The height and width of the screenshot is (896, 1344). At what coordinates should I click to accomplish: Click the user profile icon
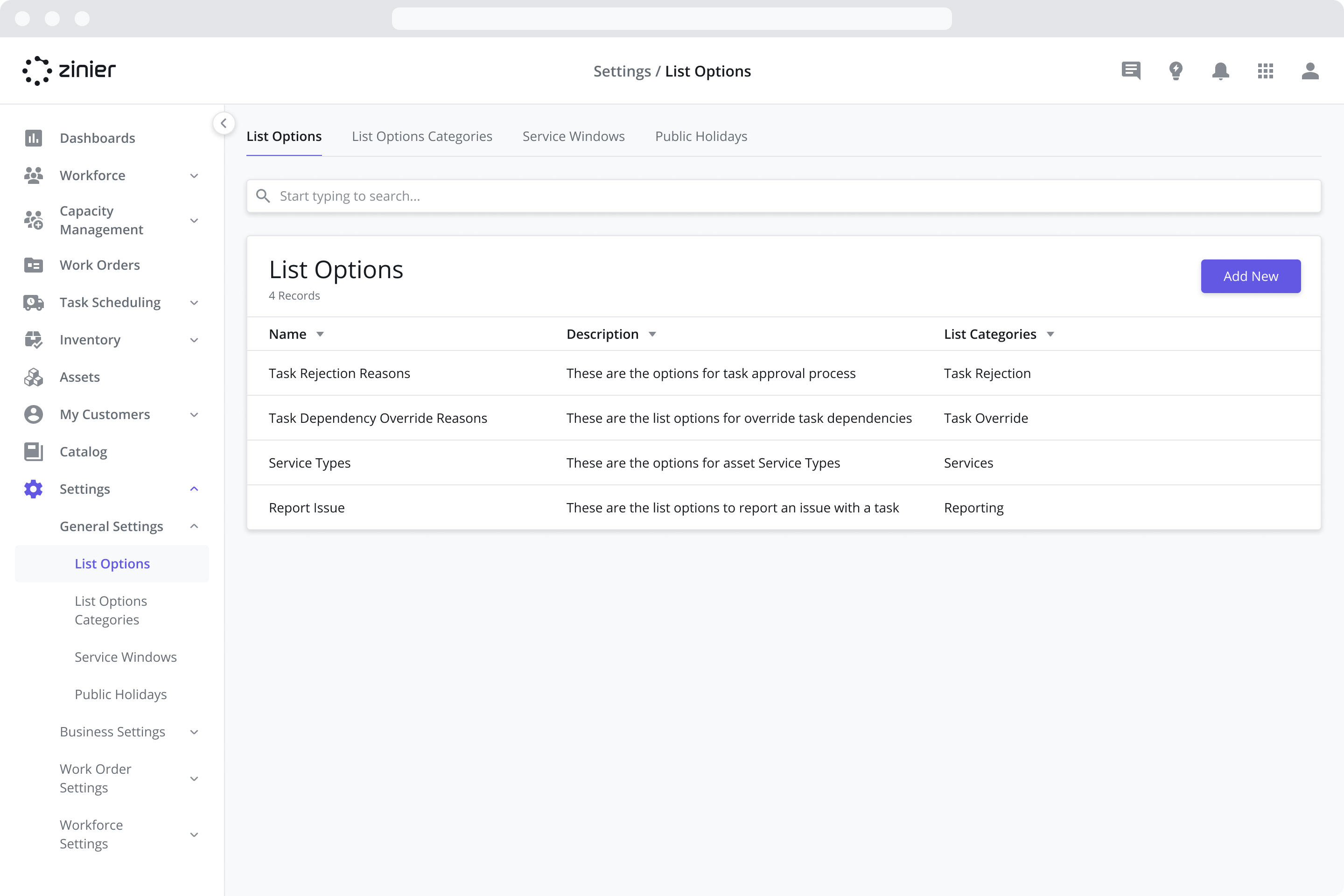pos(1311,71)
